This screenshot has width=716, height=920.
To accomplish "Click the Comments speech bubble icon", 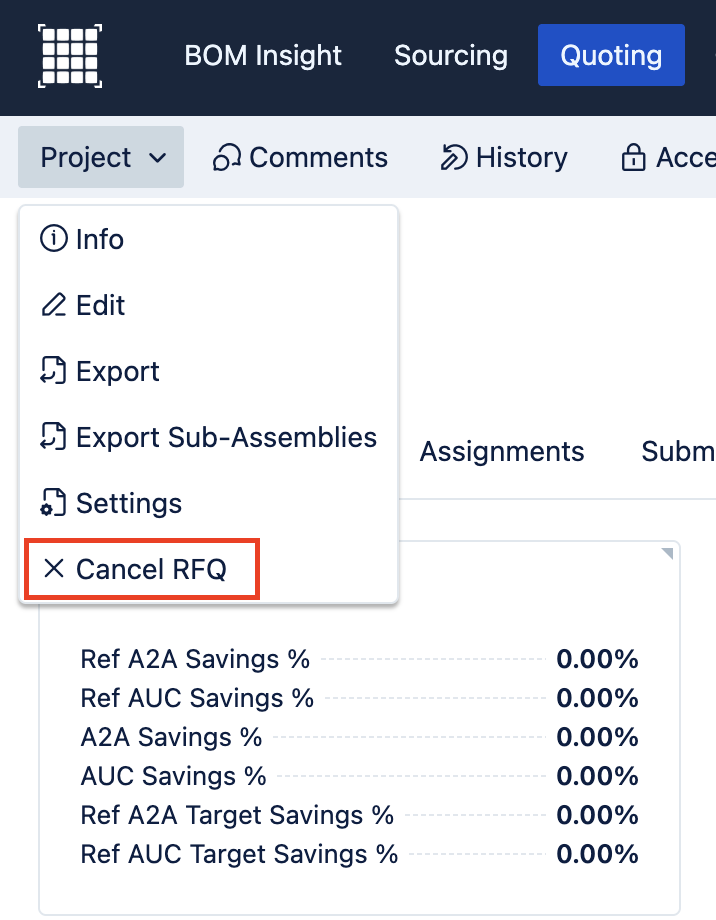I will tap(227, 158).
